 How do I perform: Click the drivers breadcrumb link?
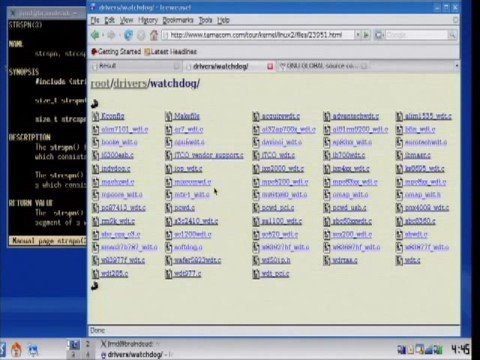pyautogui.click(x=130, y=83)
